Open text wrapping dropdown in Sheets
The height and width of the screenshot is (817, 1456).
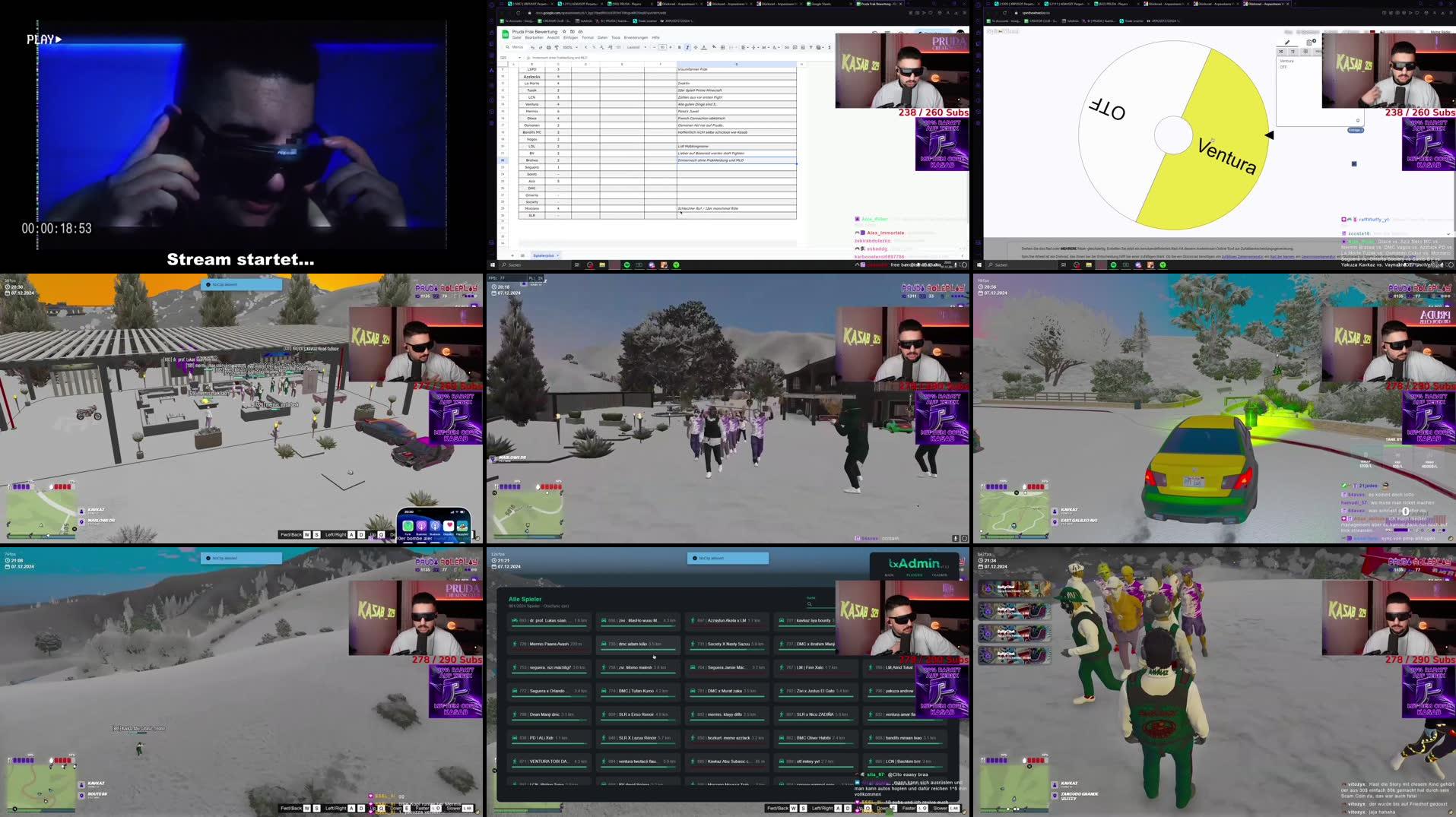(766, 47)
